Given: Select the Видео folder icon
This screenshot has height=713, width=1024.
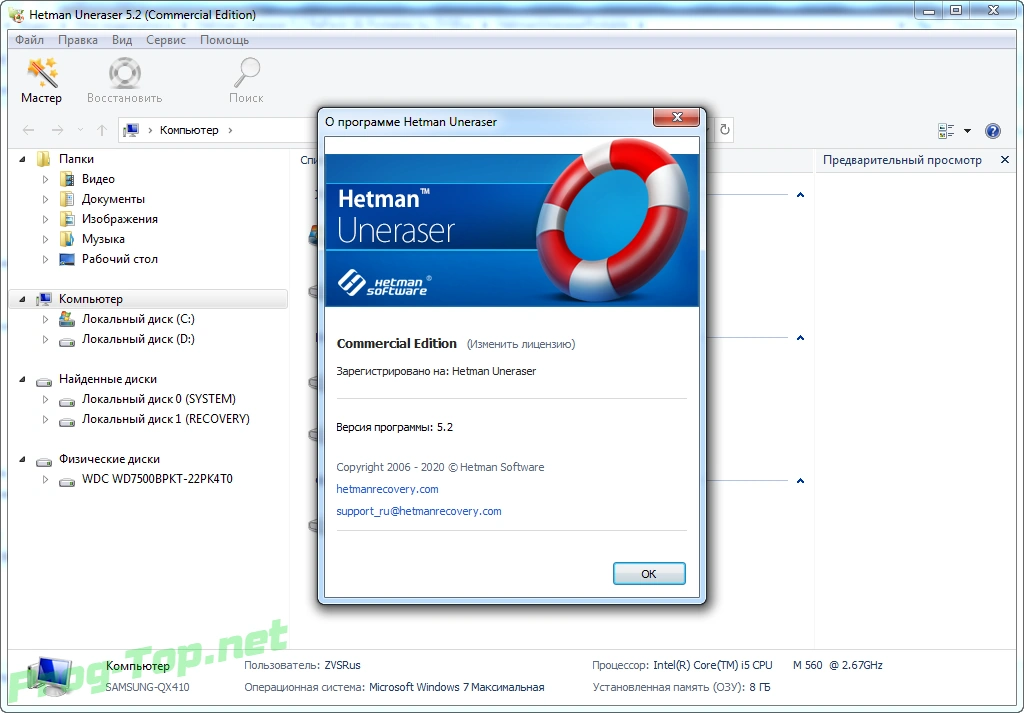Looking at the screenshot, I should [67, 179].
